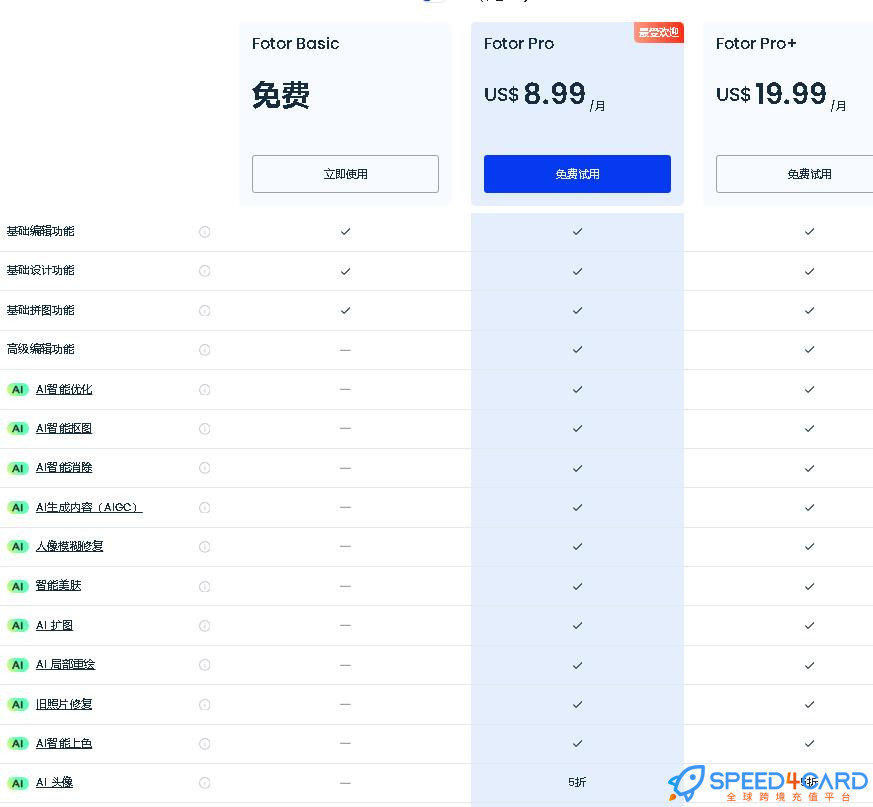Image resolution: width=873 pixels, height=807 pixels.
Task: Click the US$ 8.99 price
Action: pyautogui.click(x=545, y=95)
